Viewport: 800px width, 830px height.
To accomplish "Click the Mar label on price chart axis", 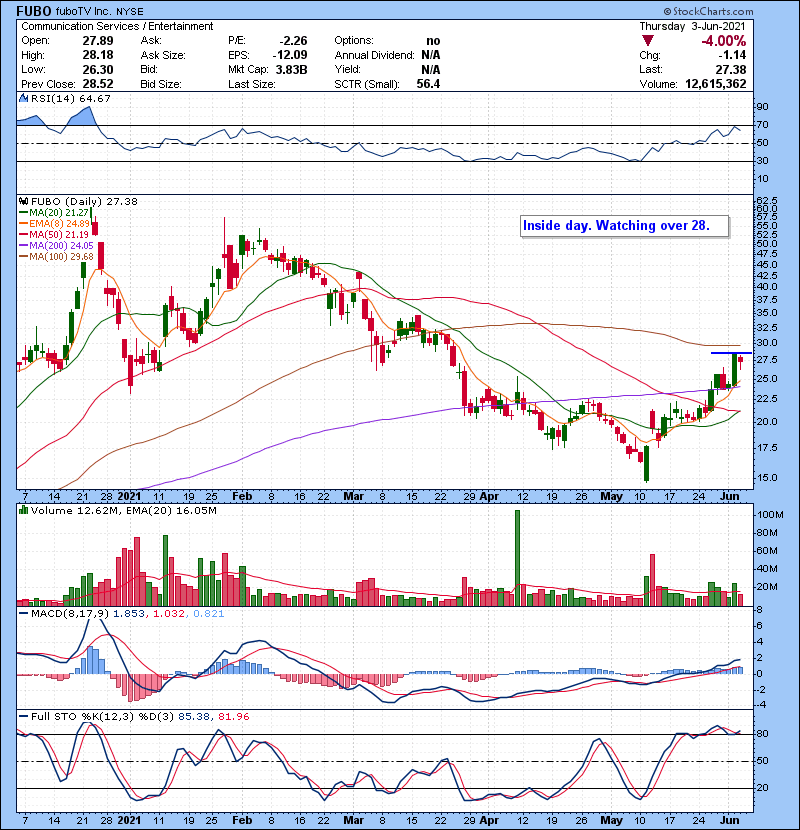I will [x=353, y=497].
